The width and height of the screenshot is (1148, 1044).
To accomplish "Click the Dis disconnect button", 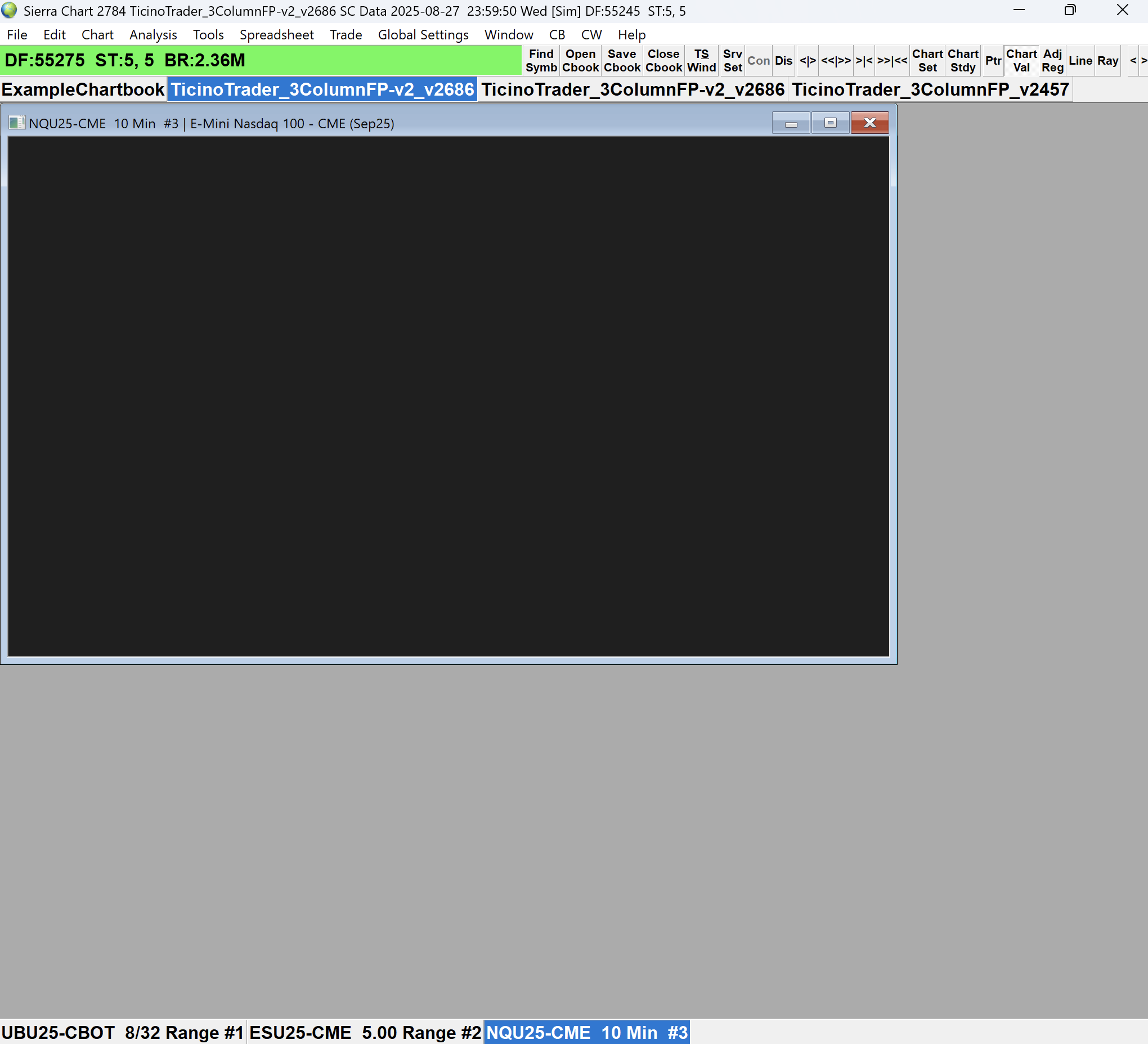I will pos(783,60).
